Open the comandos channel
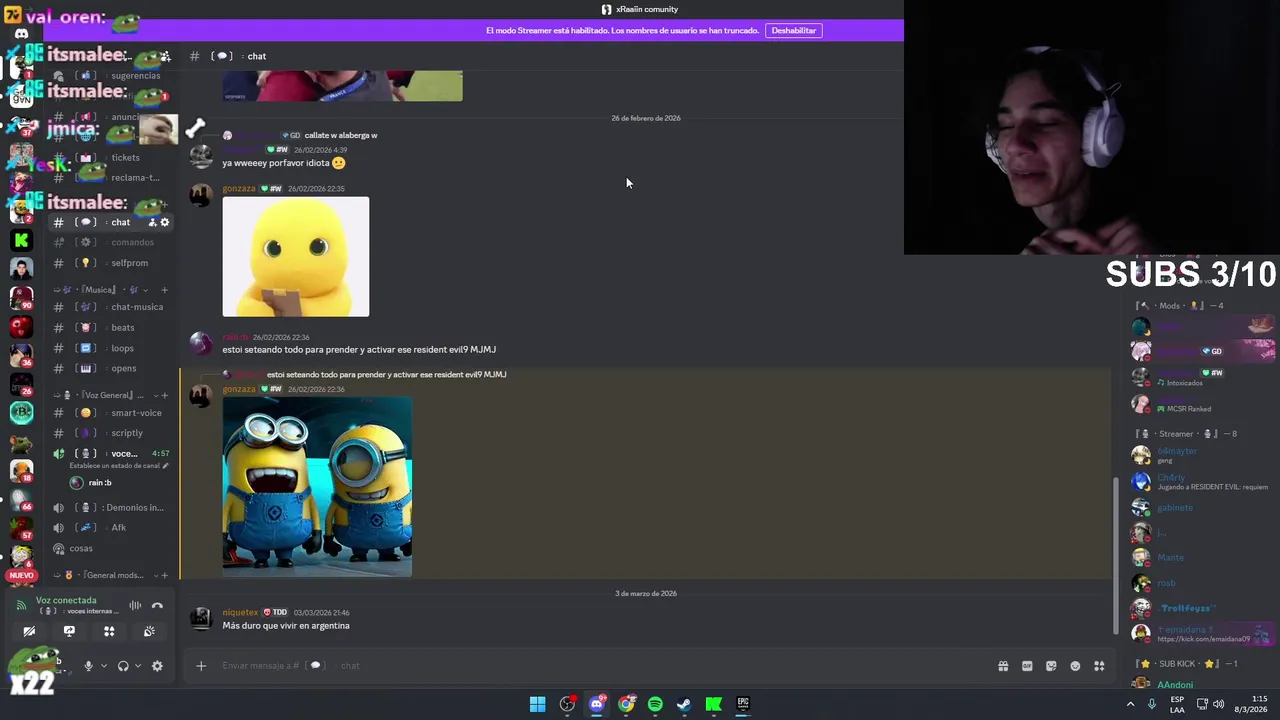 pyautogui.click(x=113, y=242)
